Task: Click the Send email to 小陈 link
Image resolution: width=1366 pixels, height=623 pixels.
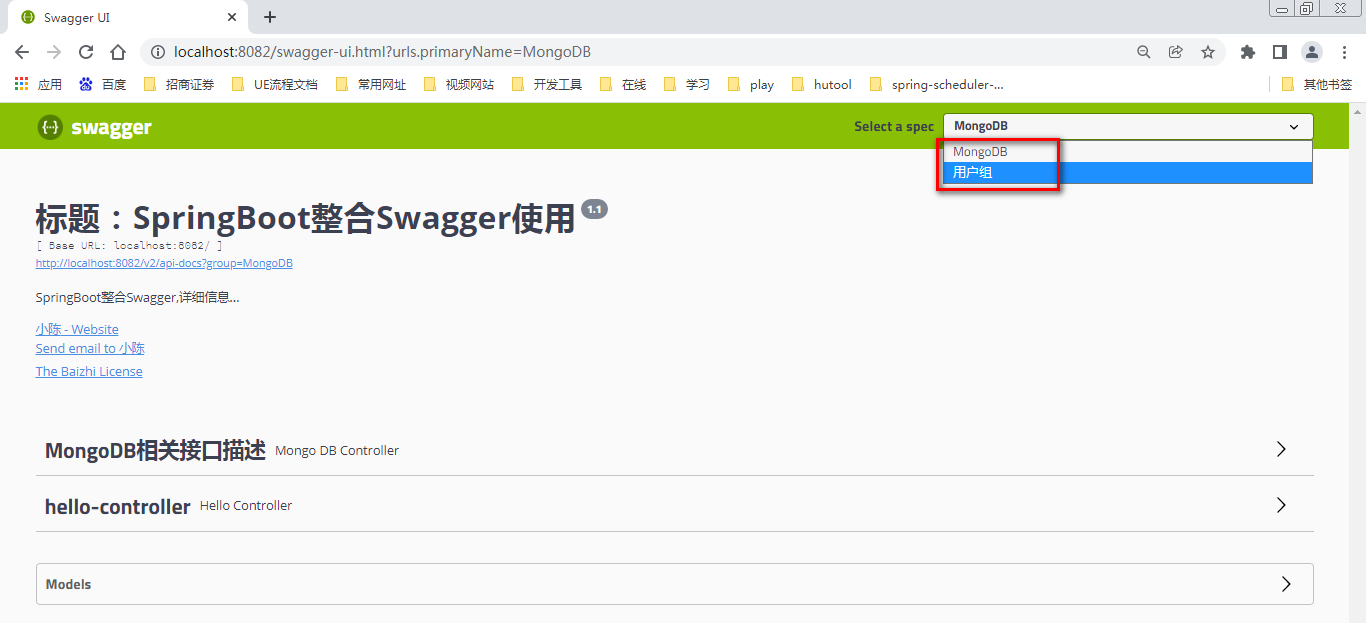Action: pos(90,348)
